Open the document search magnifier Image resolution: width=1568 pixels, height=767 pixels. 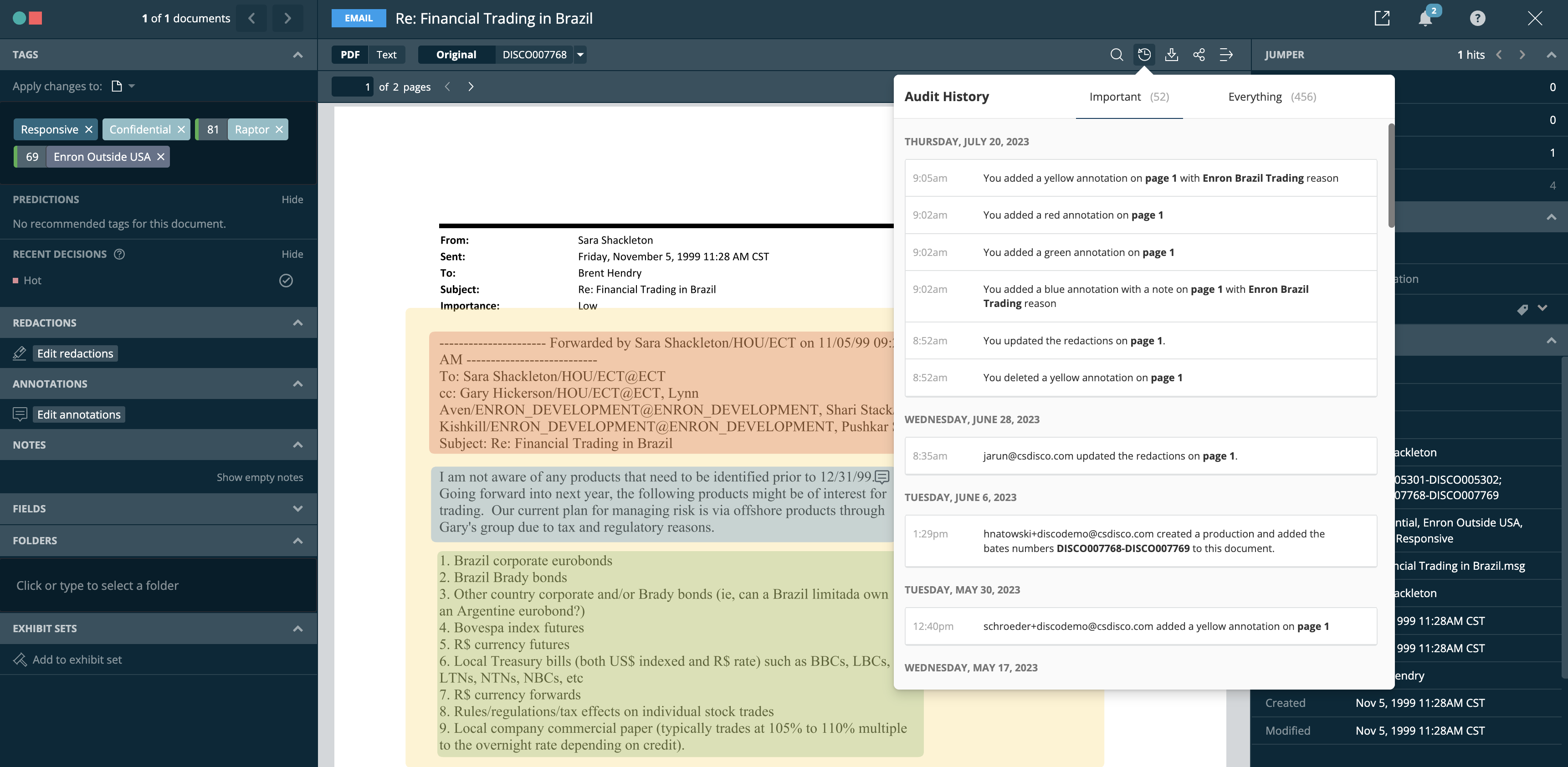(1117, 55)
